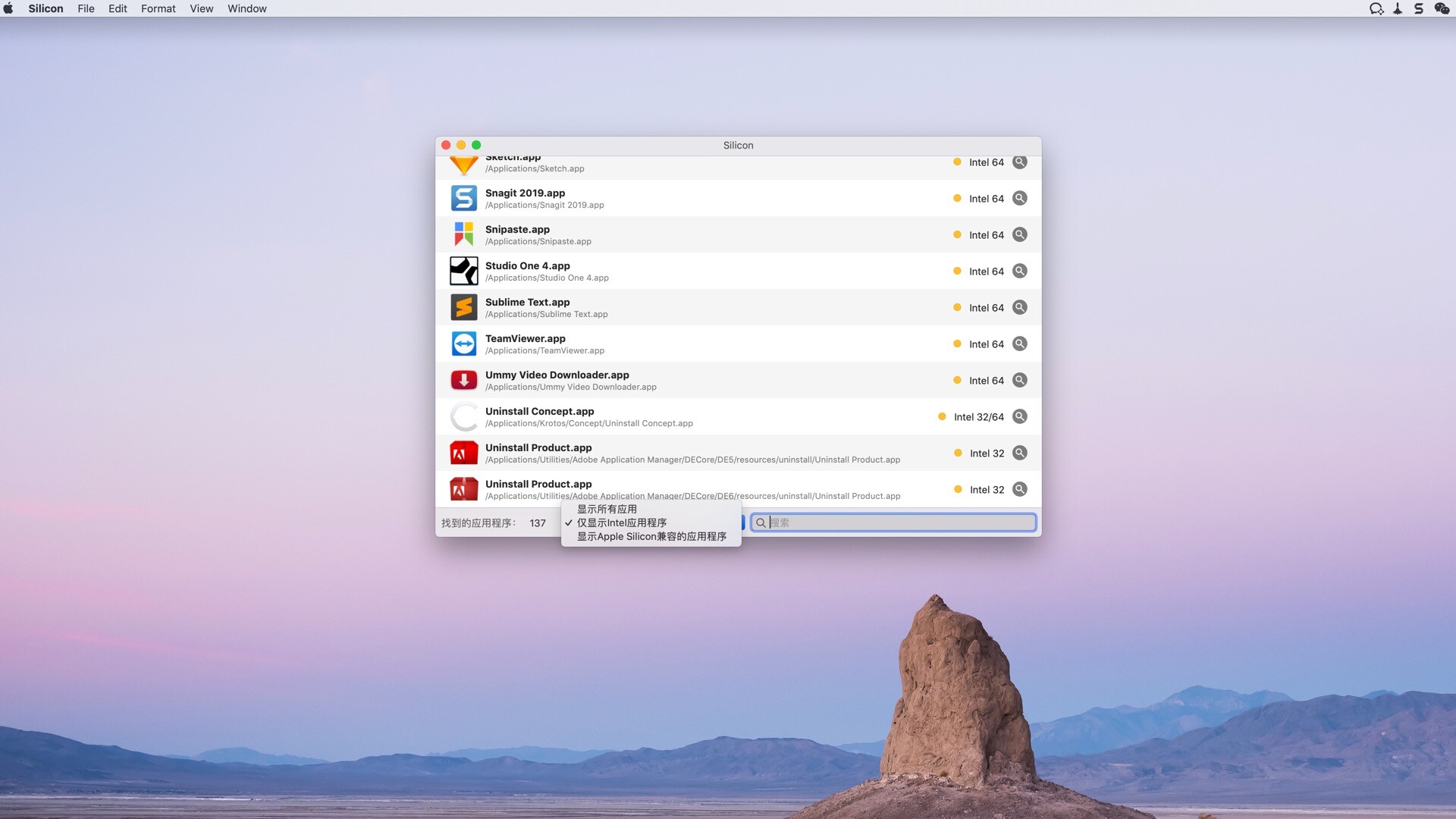Select the Ummy Video Downloader.app row name

tap(557, 375)
